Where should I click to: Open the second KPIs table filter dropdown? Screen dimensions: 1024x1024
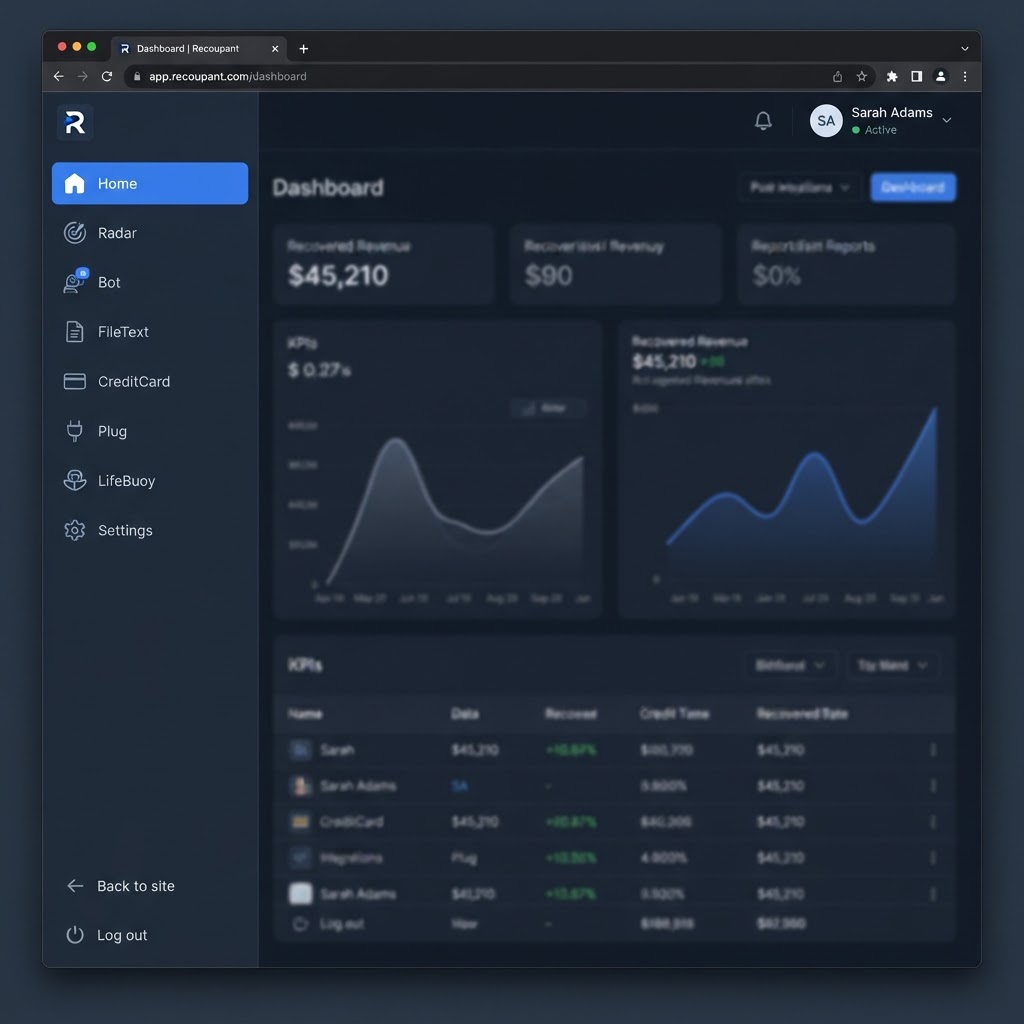pyautogui.click(x=892, y=665)
